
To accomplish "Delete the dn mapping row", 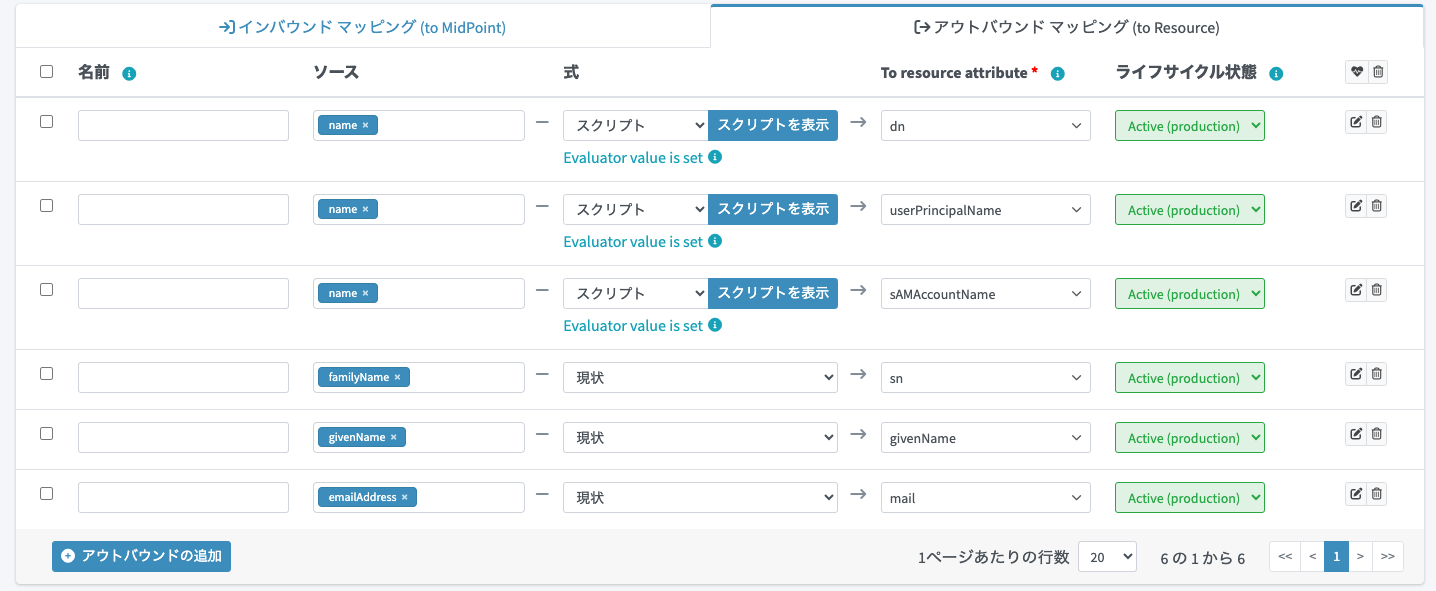I will (1377, 121).
